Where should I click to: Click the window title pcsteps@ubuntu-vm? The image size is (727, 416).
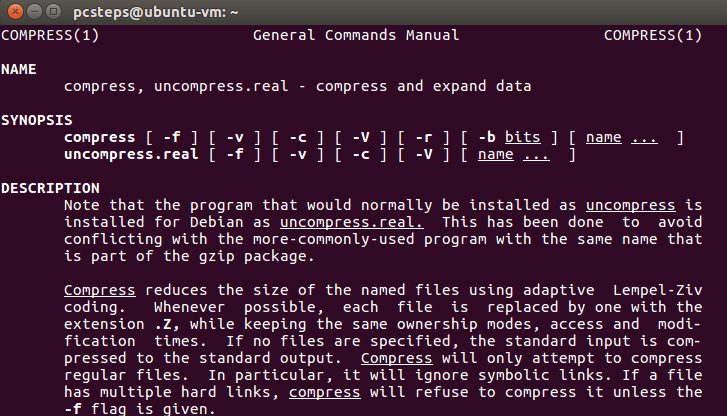(156, 12)
